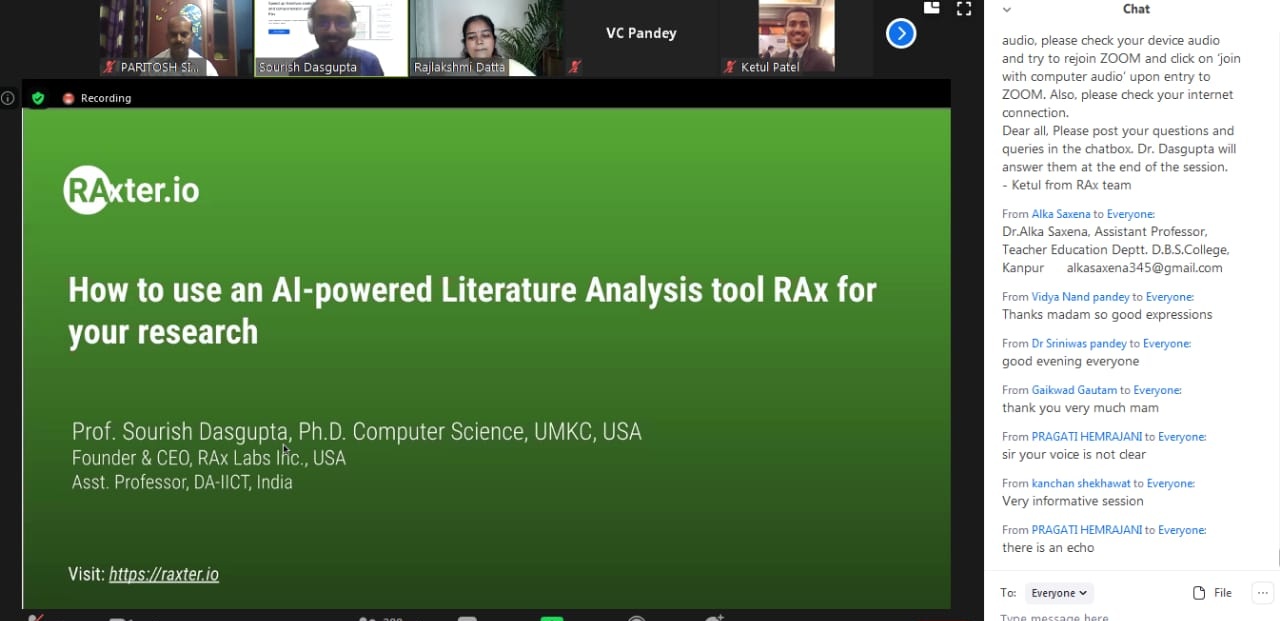Open the 'To: Everyone' recipient dropdown

pos(1060,593)
